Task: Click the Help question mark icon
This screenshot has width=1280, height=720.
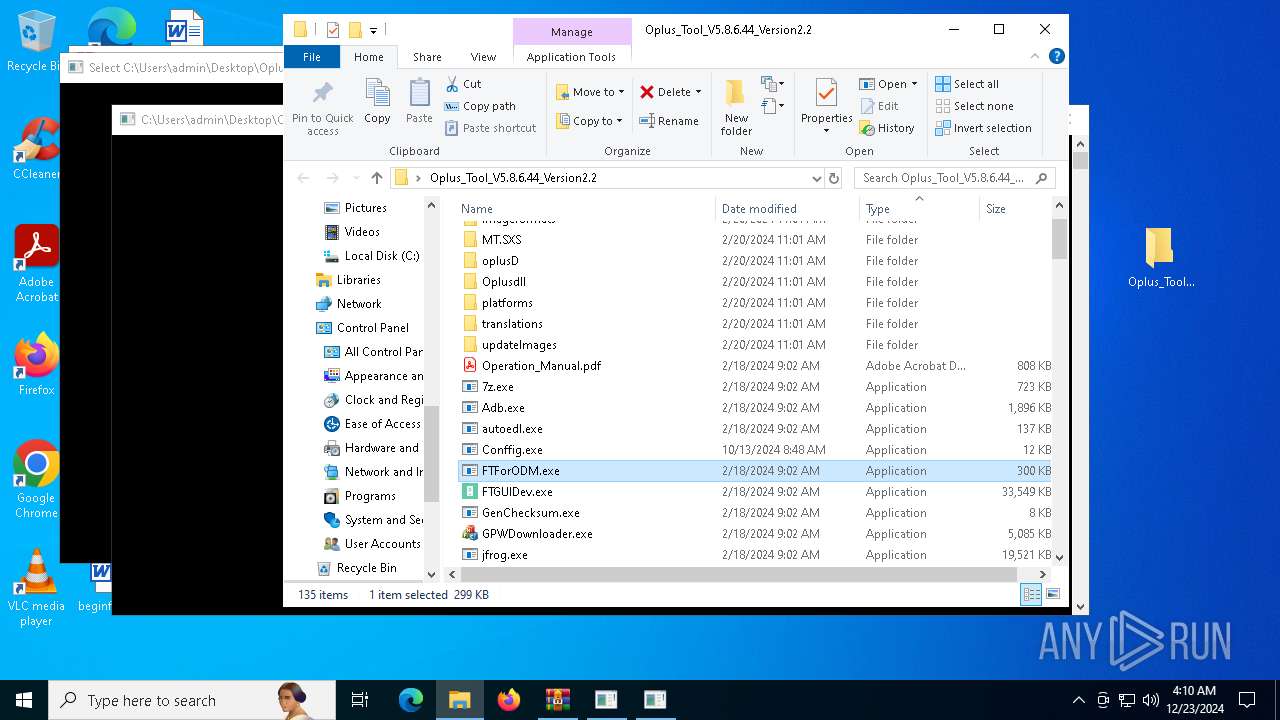Action: (x=1056, y=57)
